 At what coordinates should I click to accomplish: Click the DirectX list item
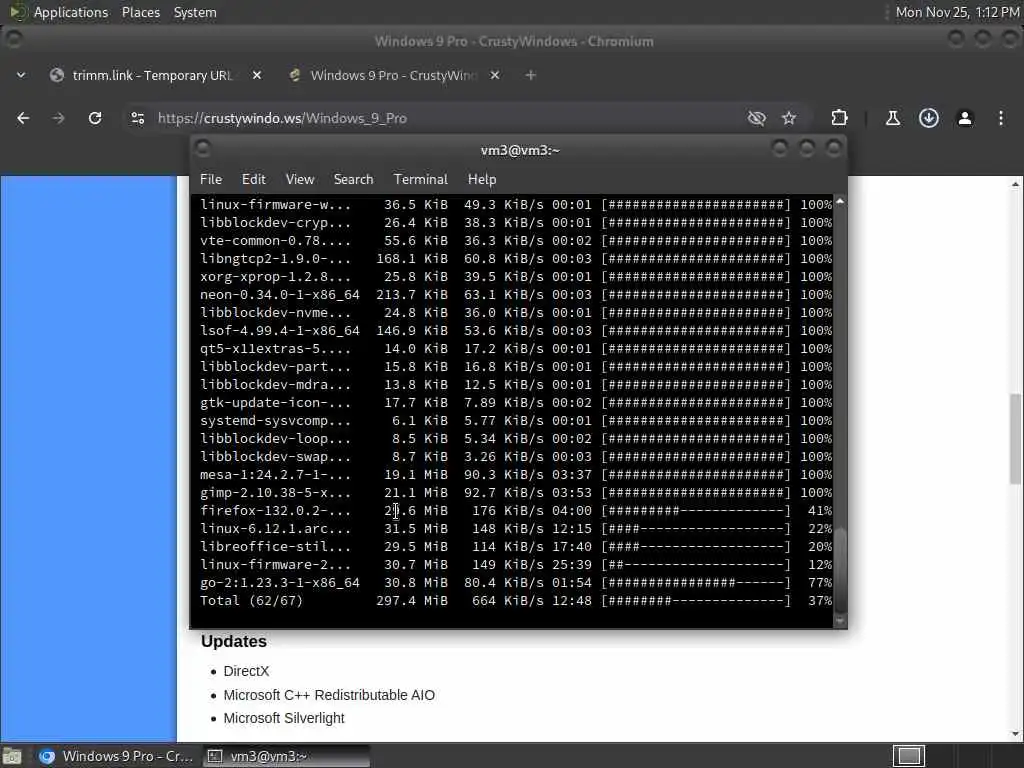click(246, 671)
